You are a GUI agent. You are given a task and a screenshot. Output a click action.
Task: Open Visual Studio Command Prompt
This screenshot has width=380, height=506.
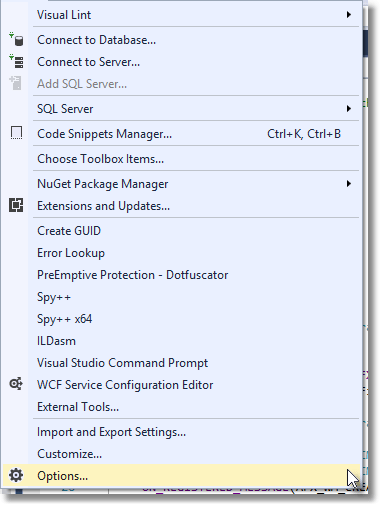click(x=181, y=363)
